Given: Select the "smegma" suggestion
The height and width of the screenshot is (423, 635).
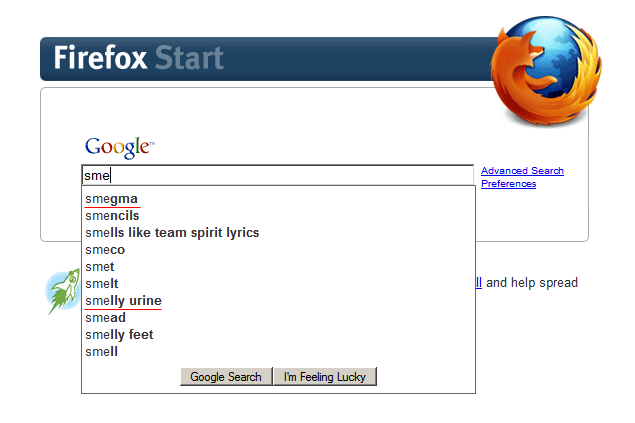Looking at the screenshot, I should point(278,199).
